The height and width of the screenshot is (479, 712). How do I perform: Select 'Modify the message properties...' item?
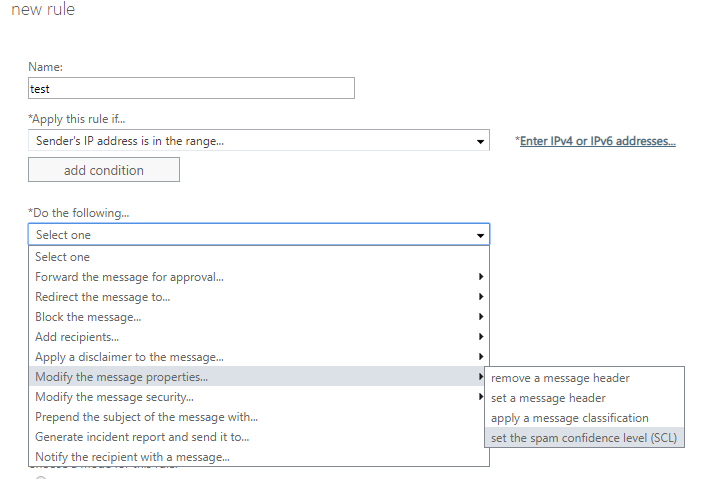click(121, 377)
